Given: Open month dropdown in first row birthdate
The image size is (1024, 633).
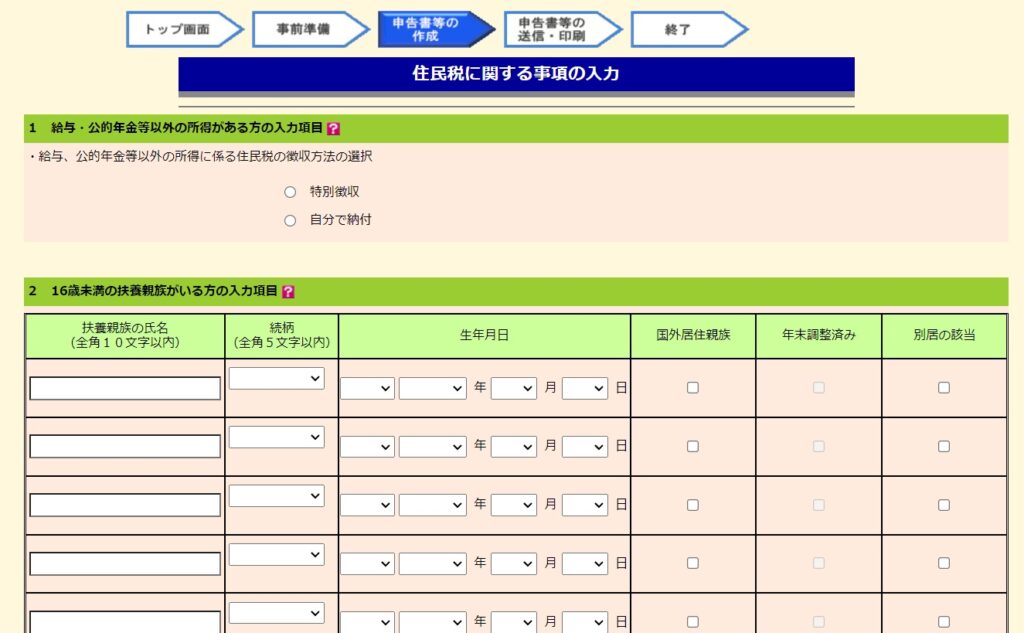Looking at the screenshot, I should [514, 388].
